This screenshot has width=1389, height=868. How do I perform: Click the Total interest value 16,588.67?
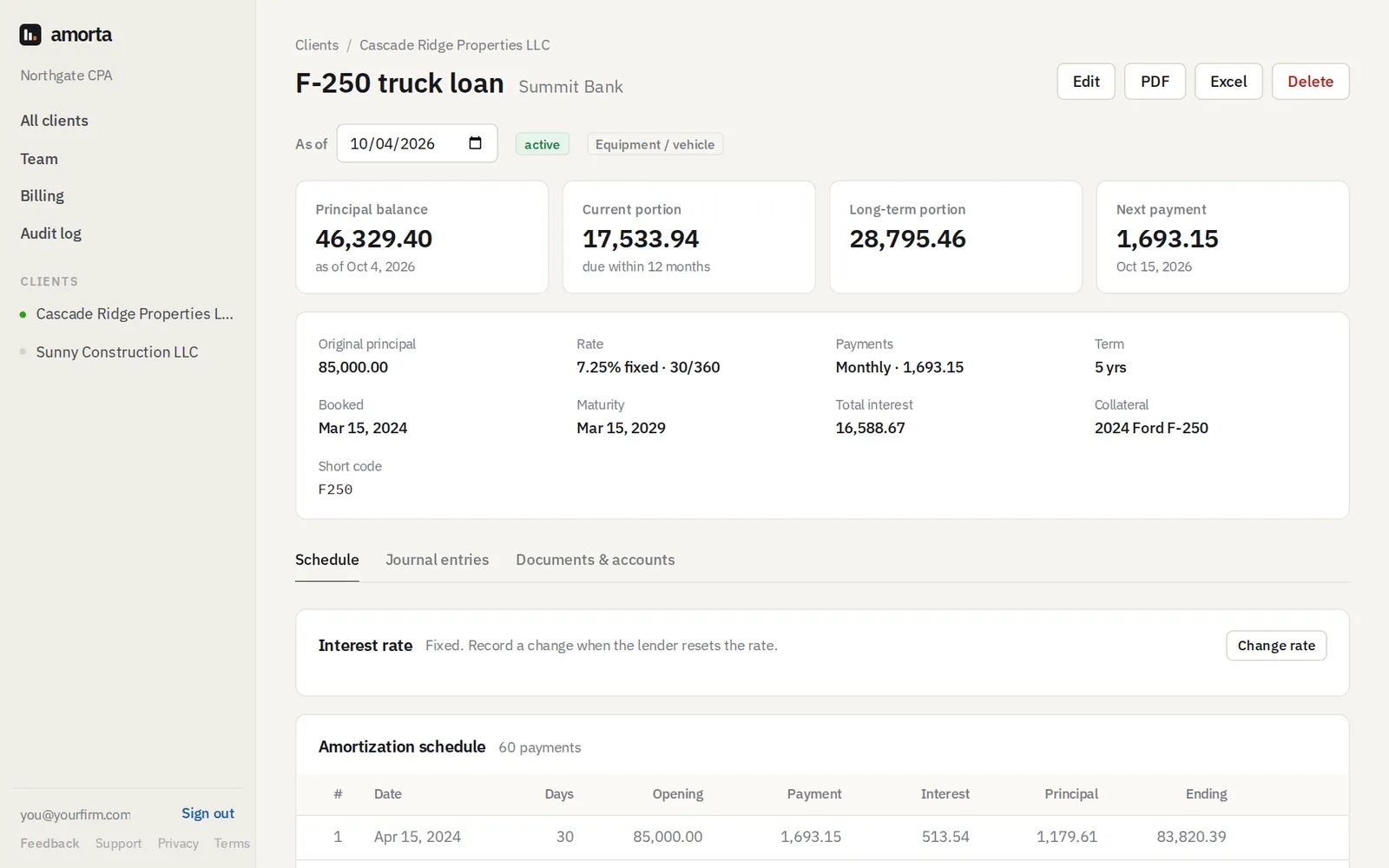click(870, 428)
